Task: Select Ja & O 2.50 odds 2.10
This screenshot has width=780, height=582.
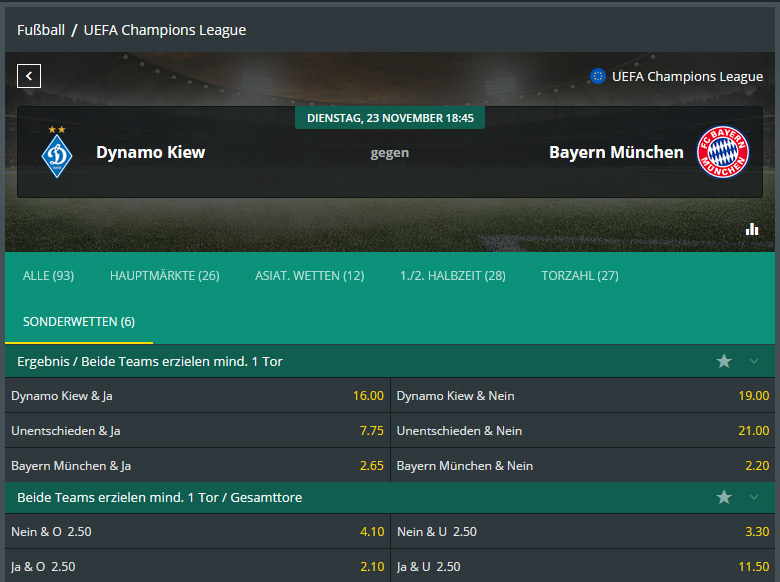Action: click(x=197, y=566)
